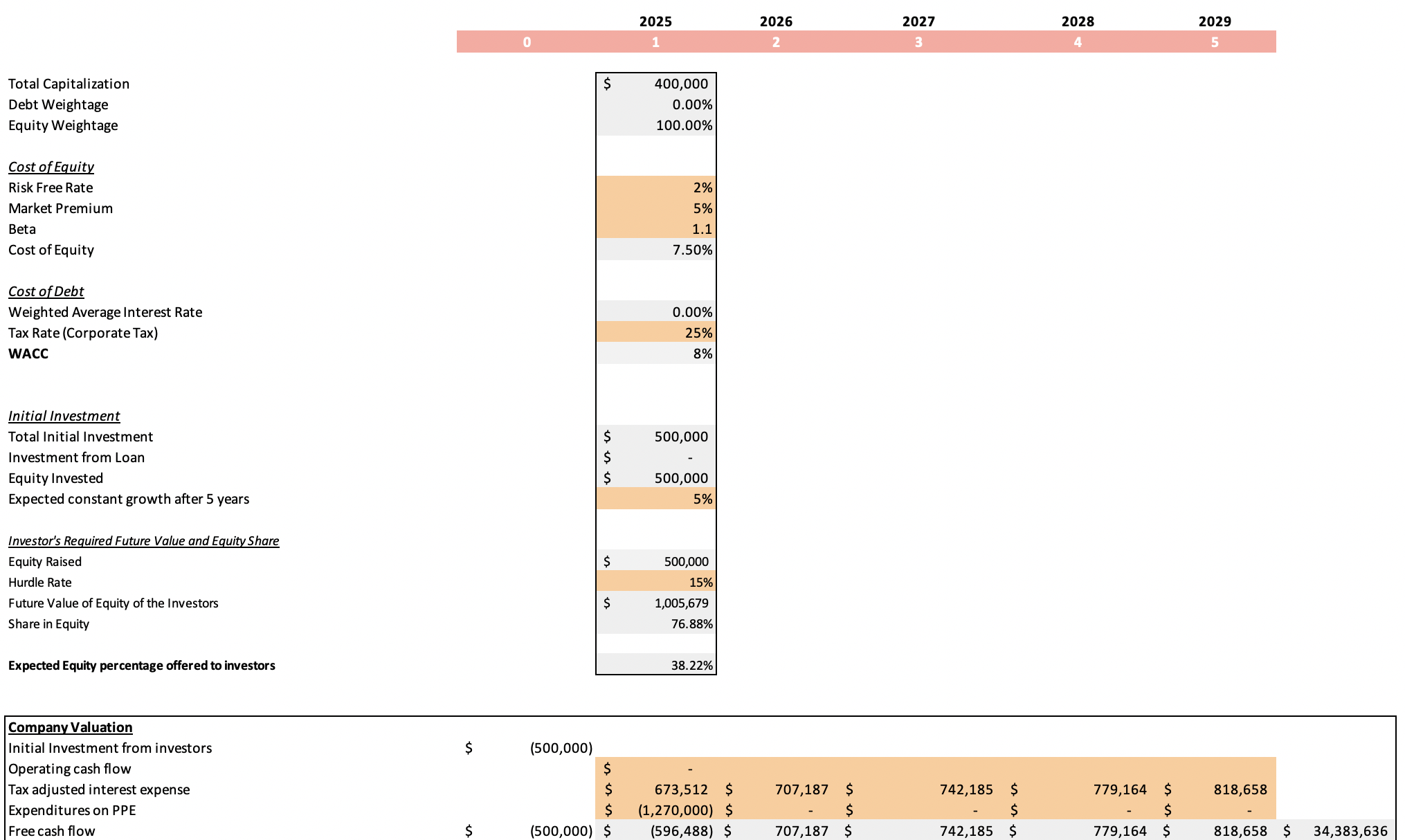Click the pink period number 3 header cell
This screenshot has height=840, width=1405.
(918, 42)
